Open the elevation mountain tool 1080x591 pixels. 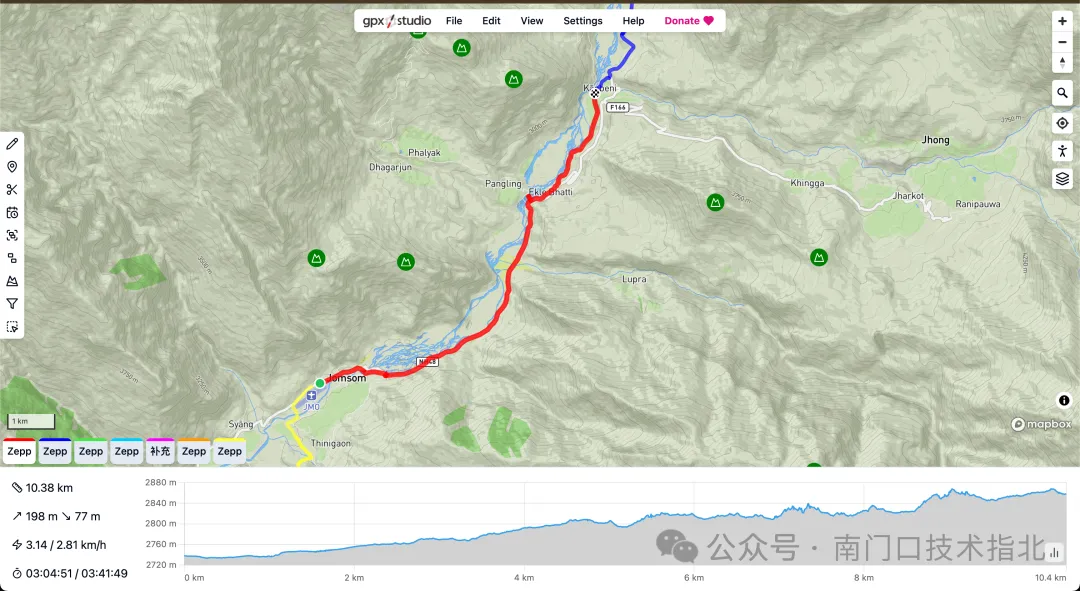pyautogui.click(x=12, y=280)
